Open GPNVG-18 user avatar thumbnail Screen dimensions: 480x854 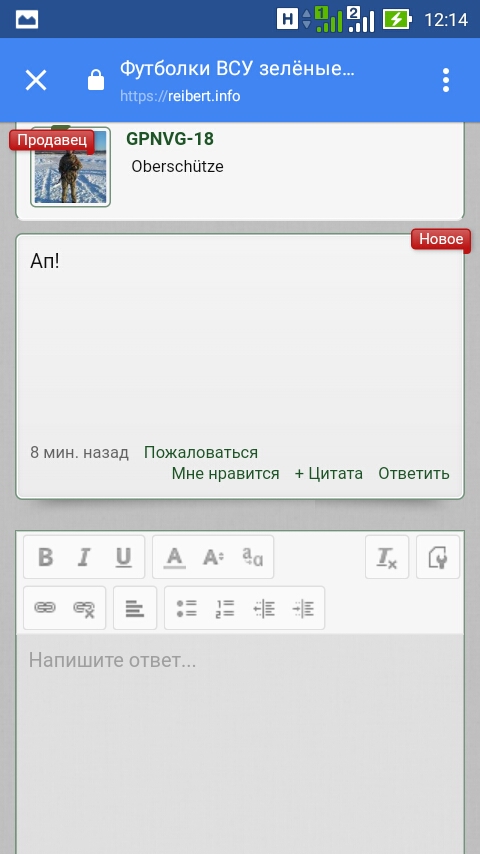click(x=70, y=167)
